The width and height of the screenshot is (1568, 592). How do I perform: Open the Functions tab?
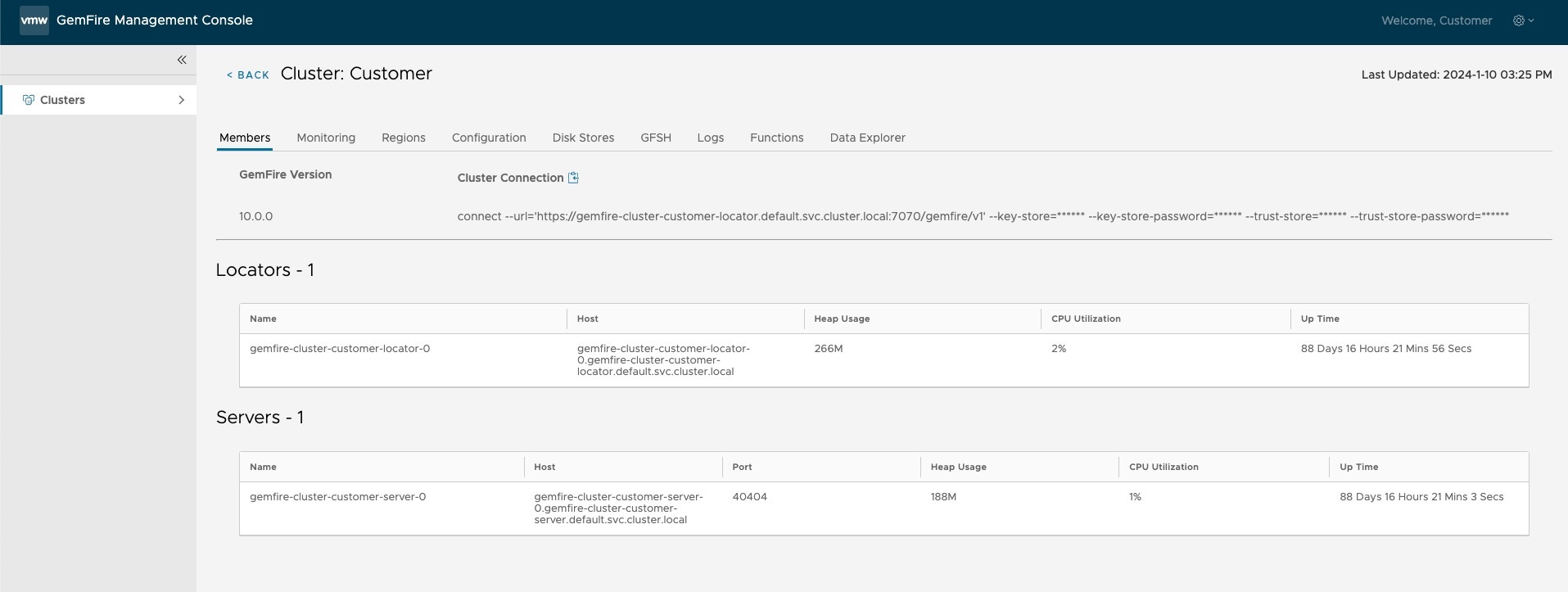coord(777,138)
